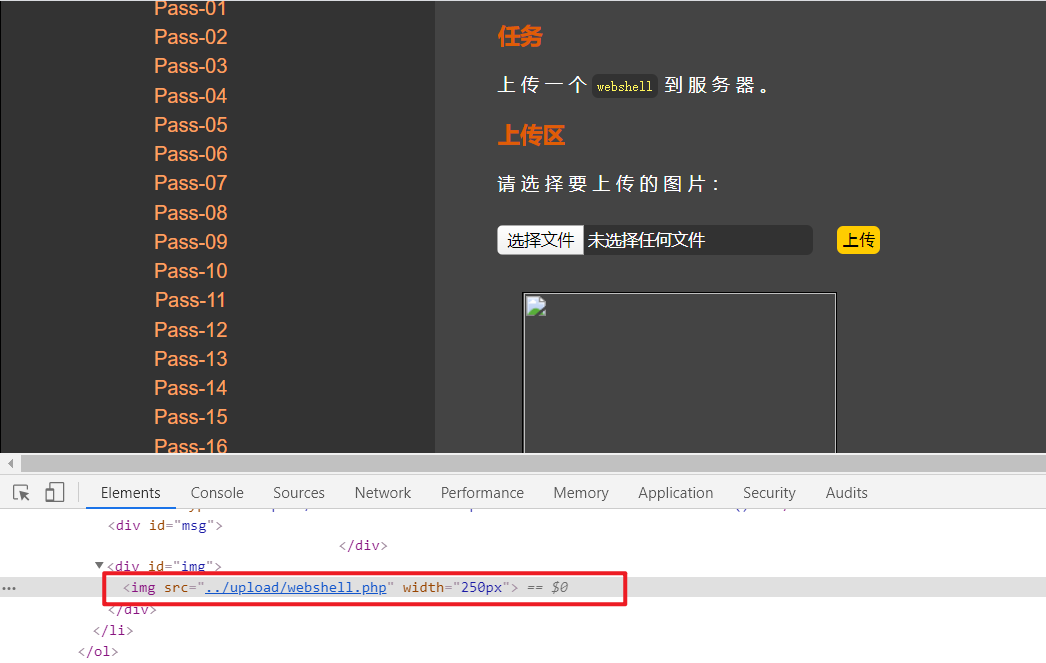Open Pass-04 level
The image size is (1046, 663).
coord(191,96)
